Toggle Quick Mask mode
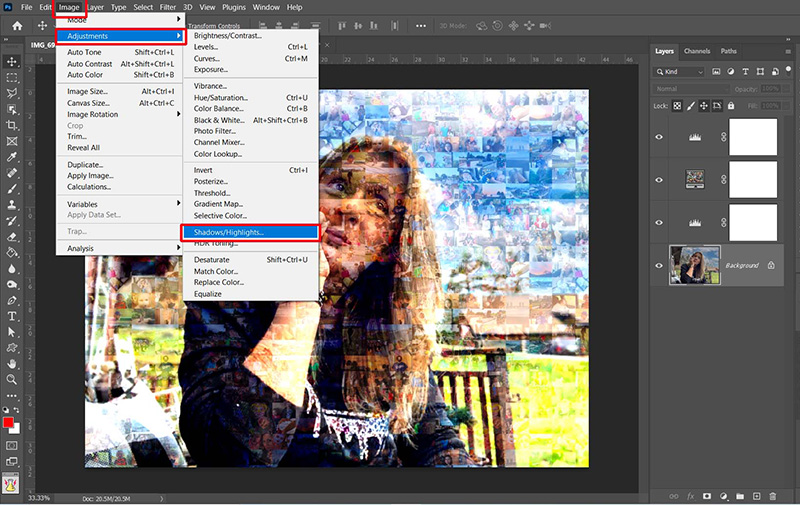 [11, 445]
